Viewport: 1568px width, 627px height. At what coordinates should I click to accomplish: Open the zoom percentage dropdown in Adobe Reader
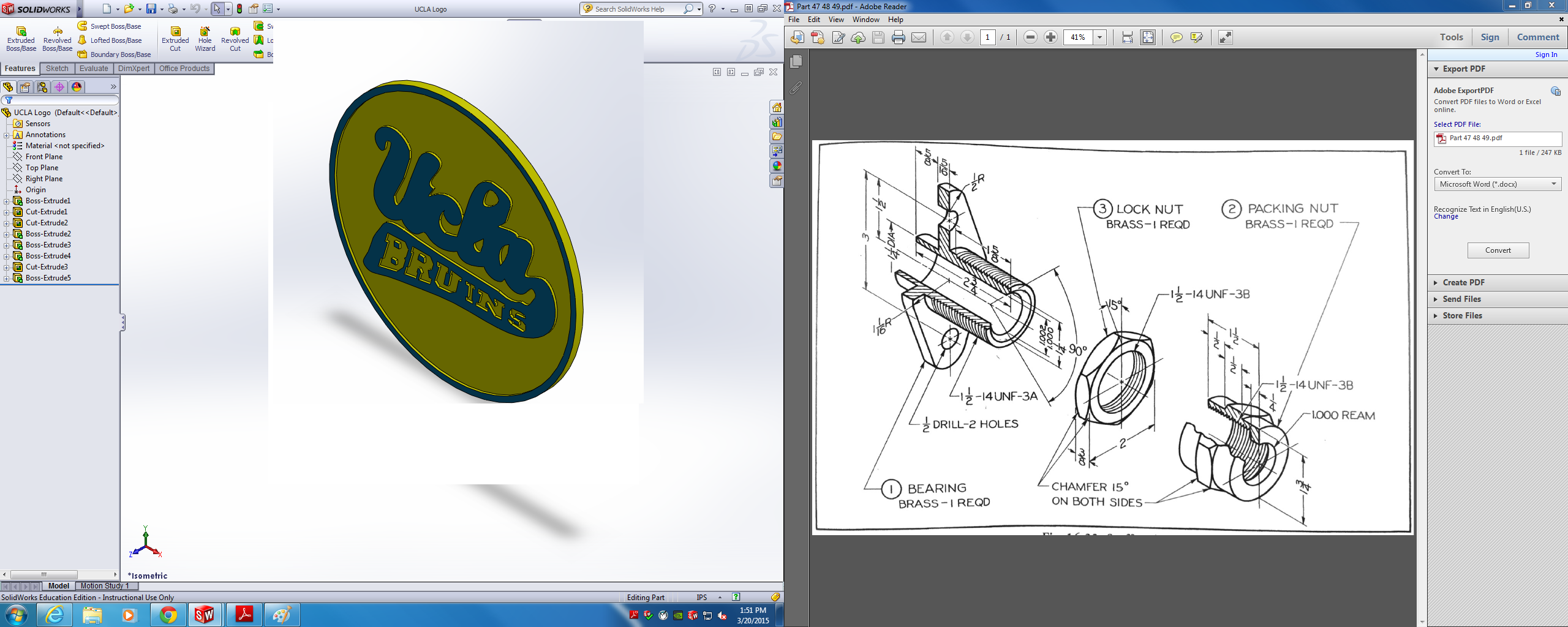(1099, 37)
